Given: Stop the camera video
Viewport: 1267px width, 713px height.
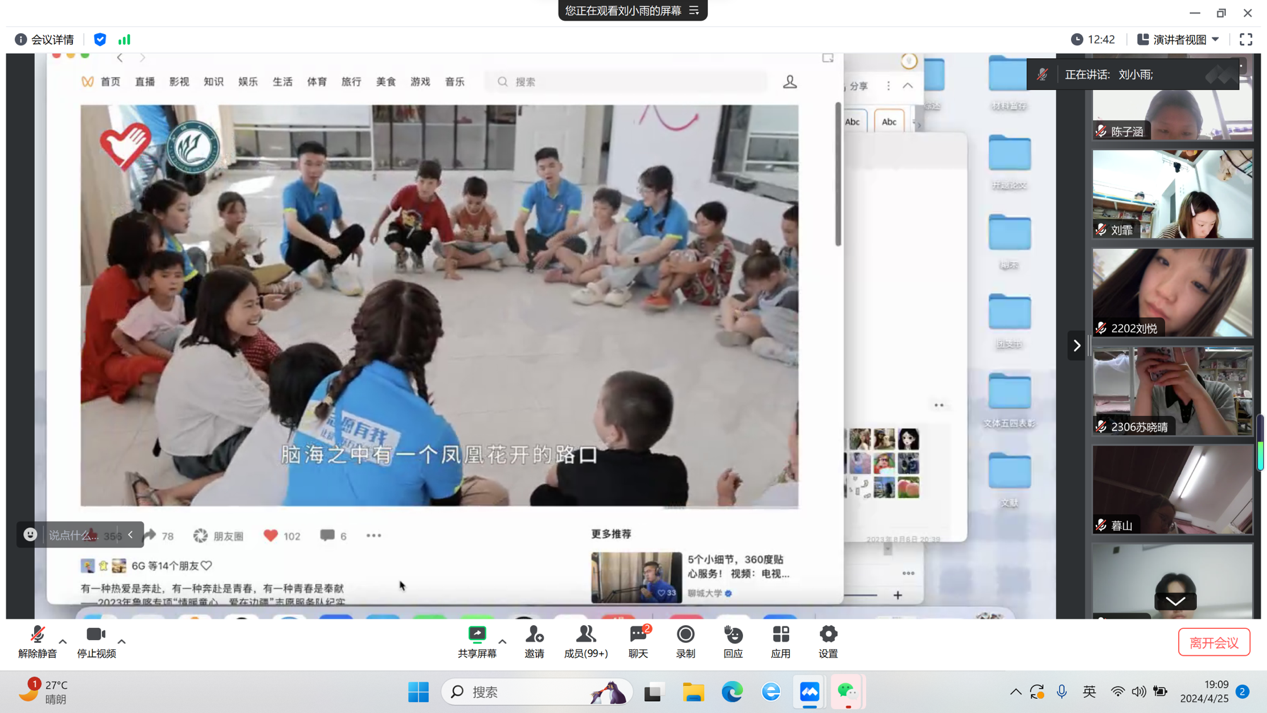Looking at the screenshot, I should pyautogui.click(x=96, y=635).
